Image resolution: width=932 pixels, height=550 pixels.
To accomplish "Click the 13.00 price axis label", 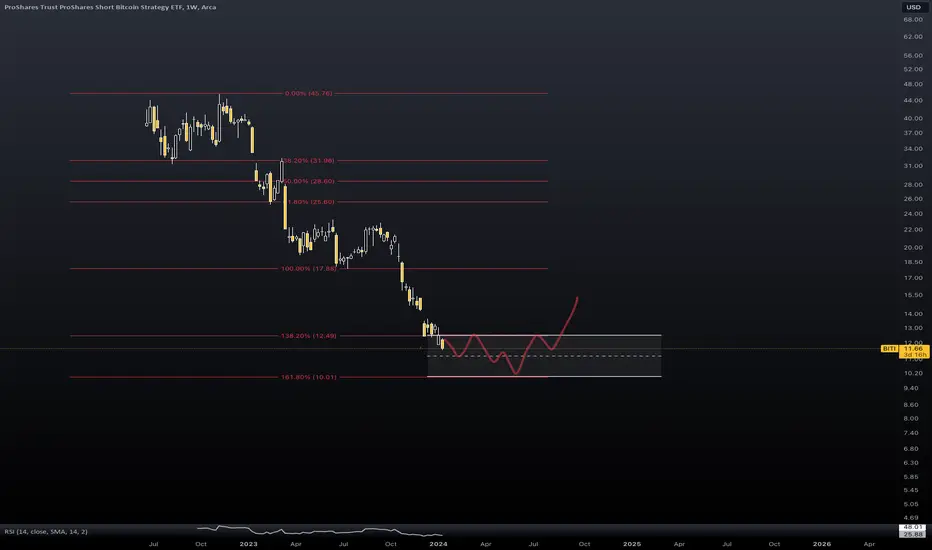I will coord(913,328).
